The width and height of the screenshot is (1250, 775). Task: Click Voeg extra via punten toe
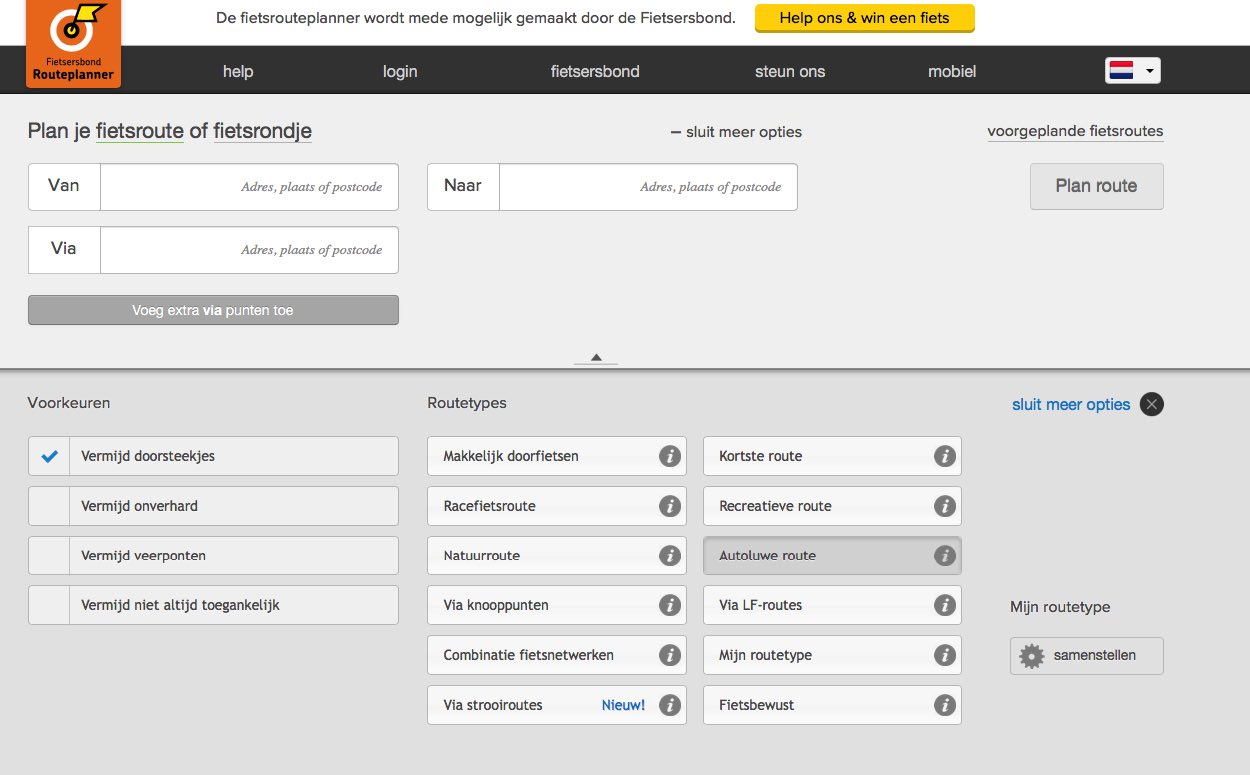tap(213, 310)
